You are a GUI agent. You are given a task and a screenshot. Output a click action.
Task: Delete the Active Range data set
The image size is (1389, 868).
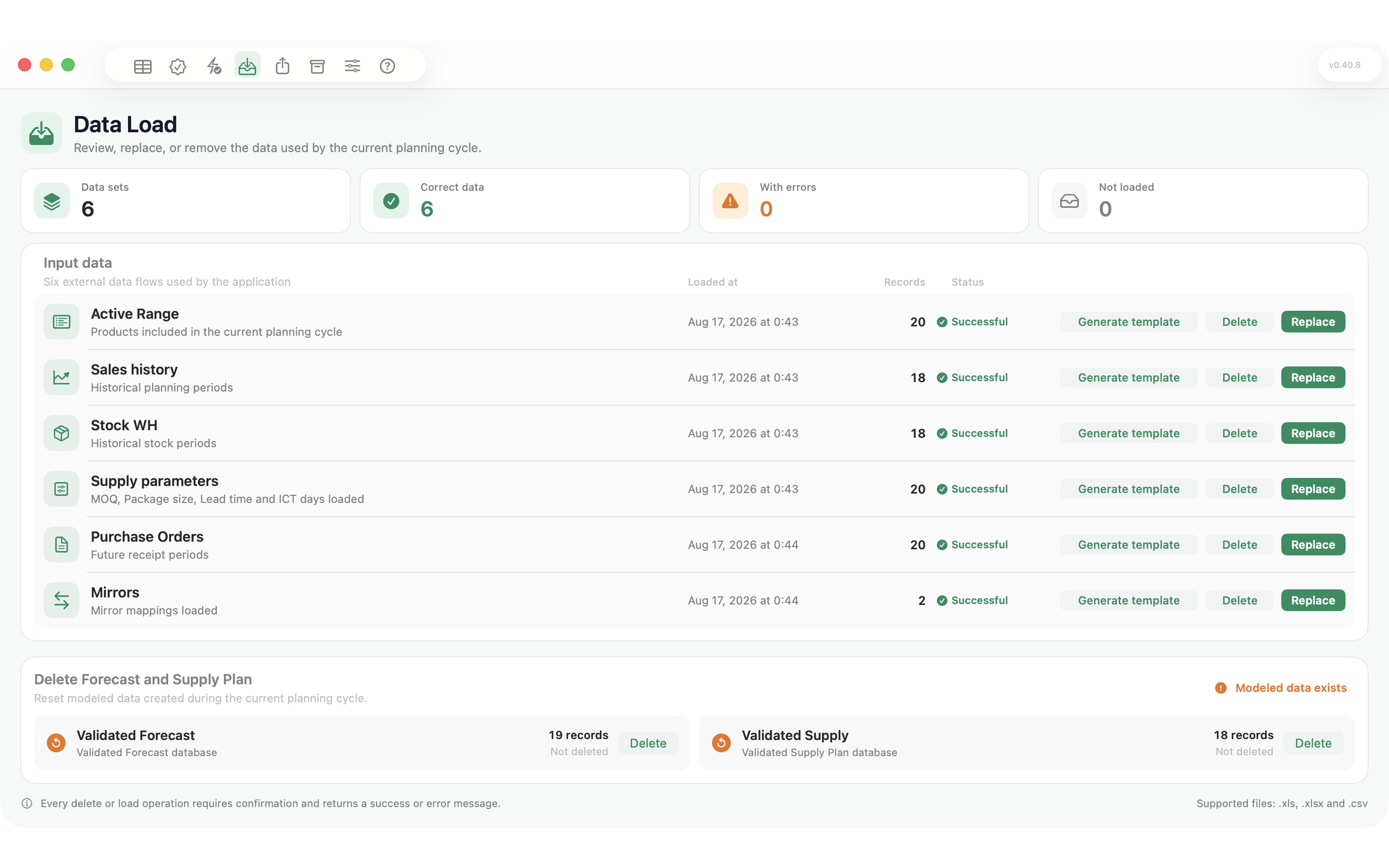click(1239, 322)
